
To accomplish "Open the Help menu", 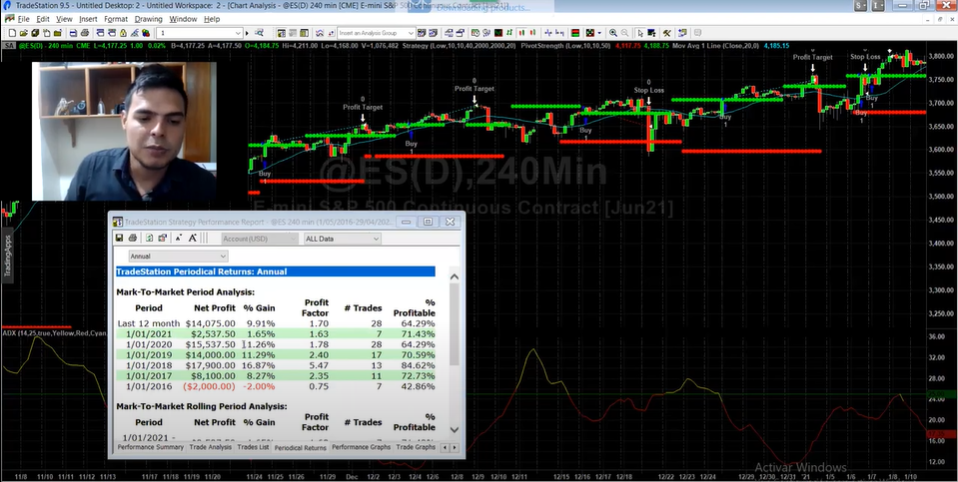I will [x=211, y=19].
